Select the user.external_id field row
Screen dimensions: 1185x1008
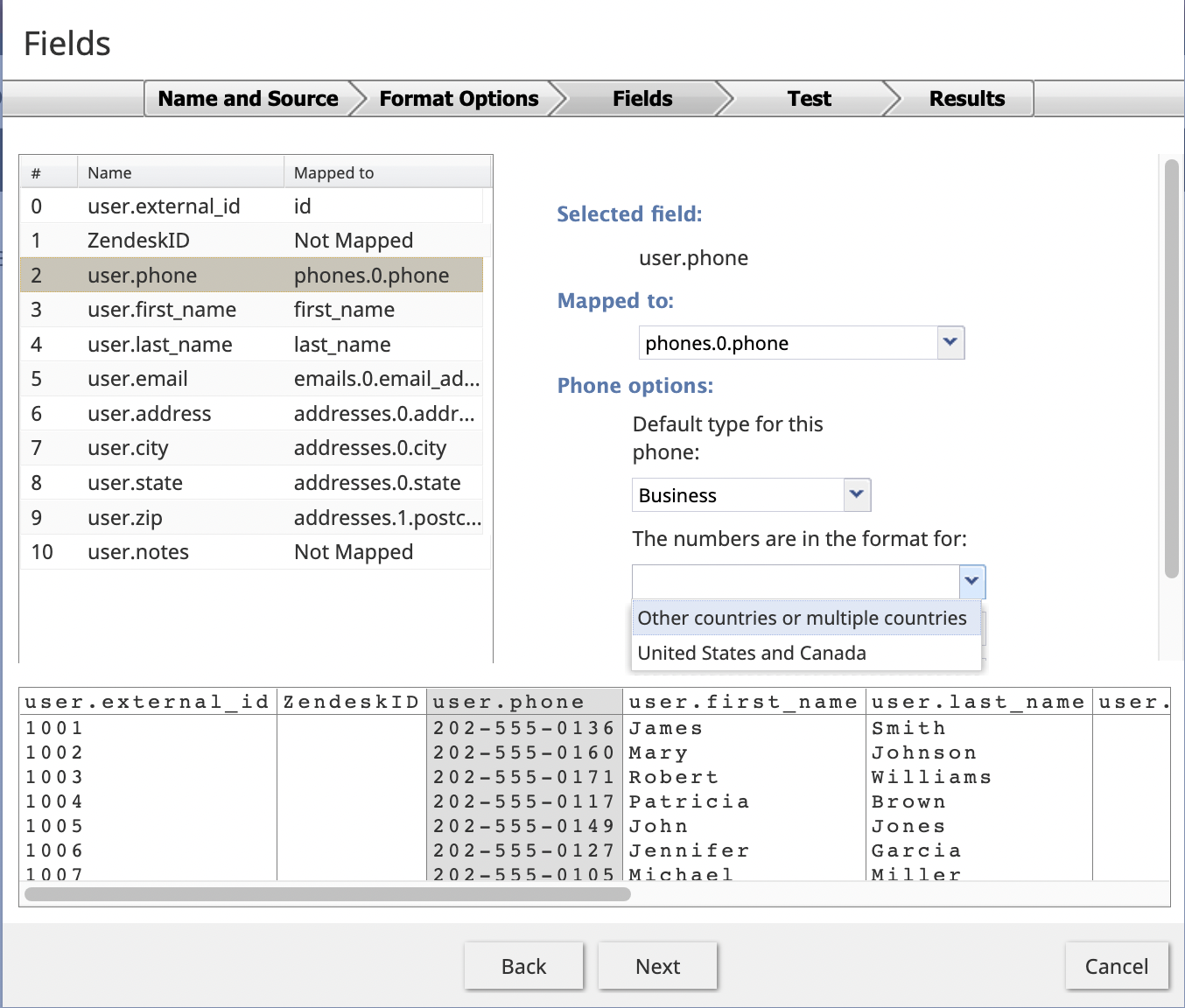[x=252, y=206]
